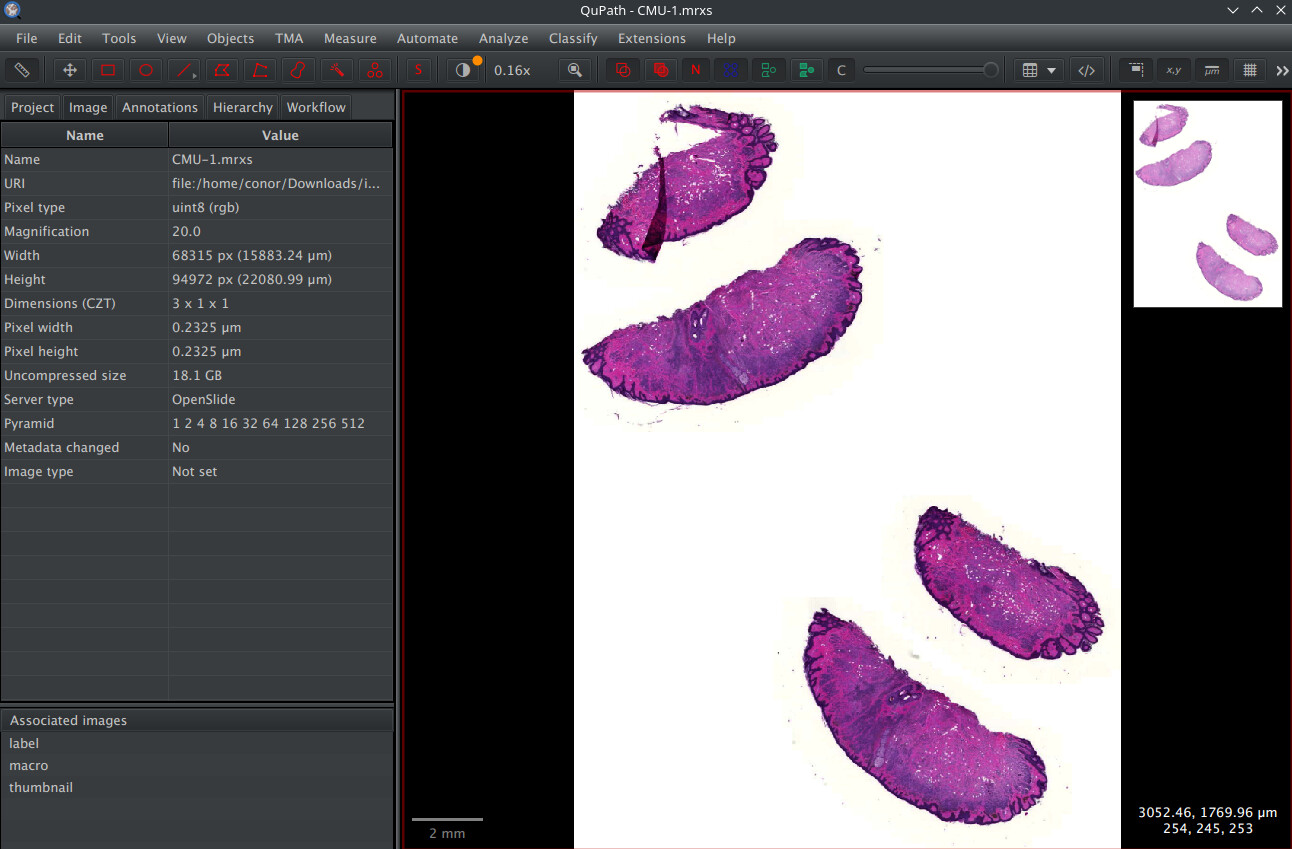Viewport: 1292px width, 849px height.
Task: Toggle the scalebar display
Action: (x=1211, y=69)
